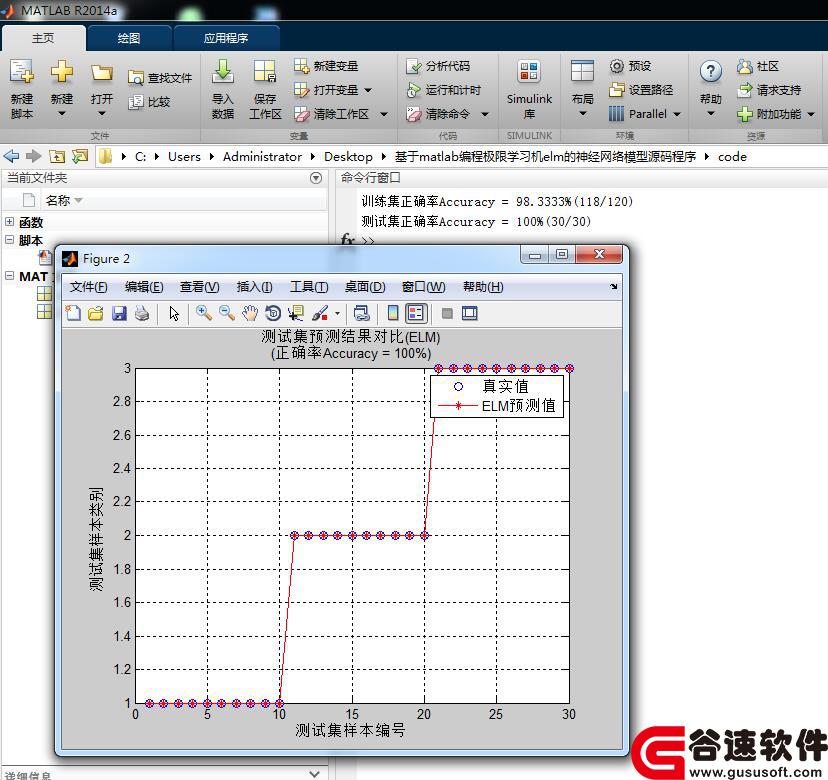Toggle the Zoom In tool
Screen dimensions: 828x780
pyautogui.click(x=203, y=313)
